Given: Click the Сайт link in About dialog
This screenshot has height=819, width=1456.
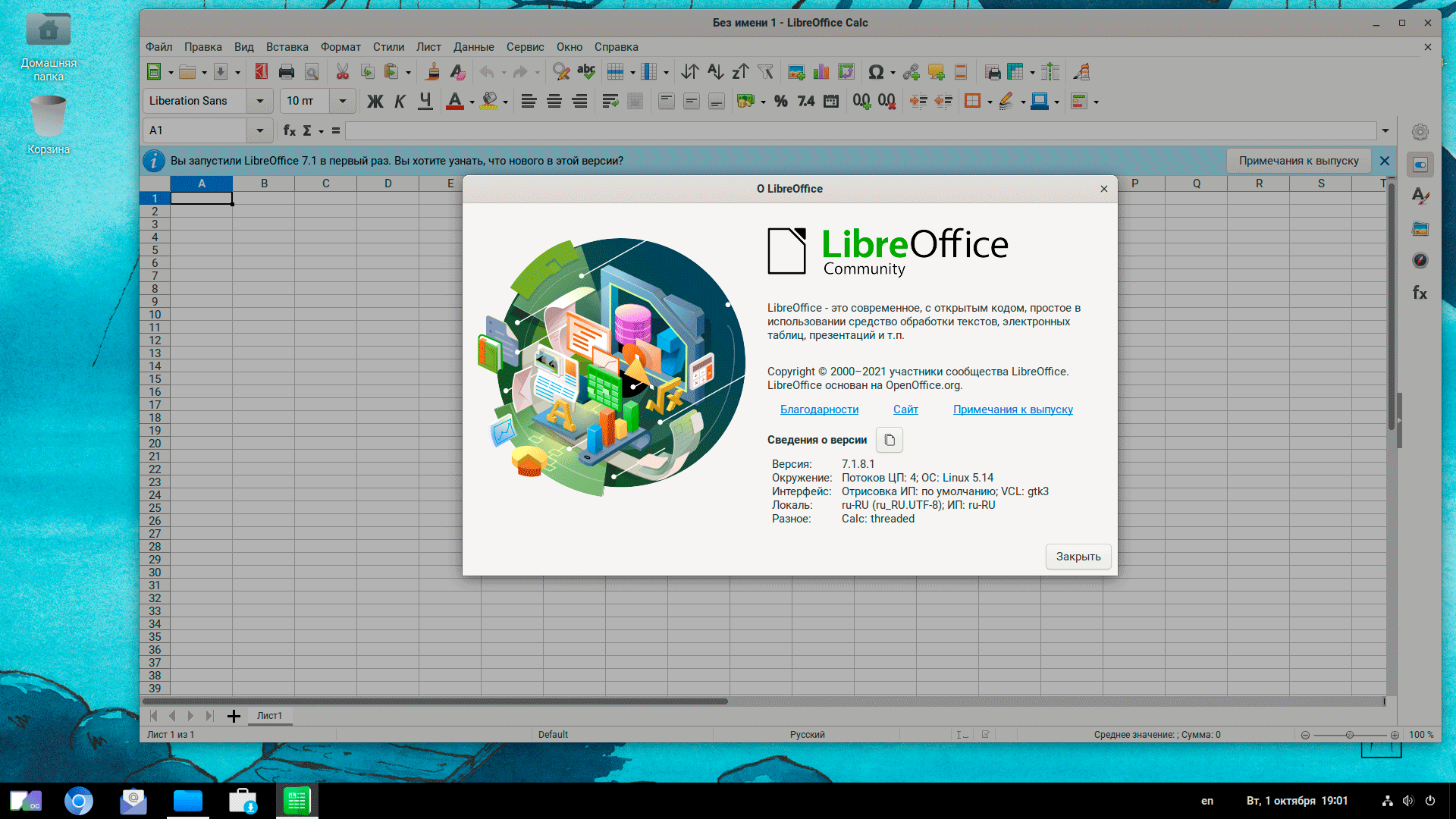Looking at the screenshot, I should tap(905, 409).
